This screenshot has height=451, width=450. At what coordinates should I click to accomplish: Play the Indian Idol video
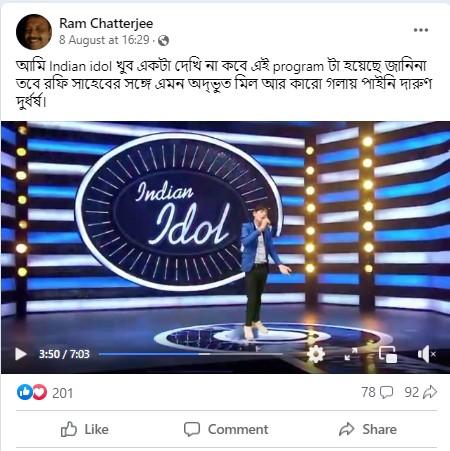(x=21, y=354)
